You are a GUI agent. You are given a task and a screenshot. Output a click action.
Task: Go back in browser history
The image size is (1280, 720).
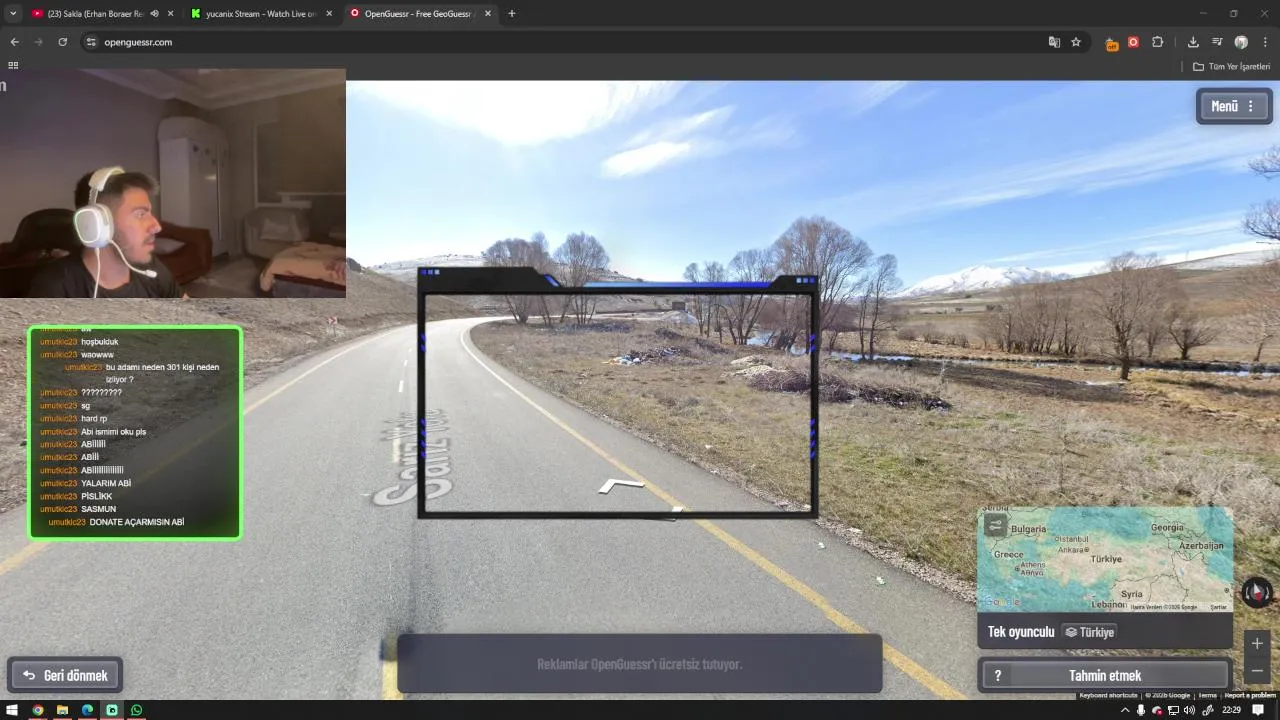click(x=14, y=42)
